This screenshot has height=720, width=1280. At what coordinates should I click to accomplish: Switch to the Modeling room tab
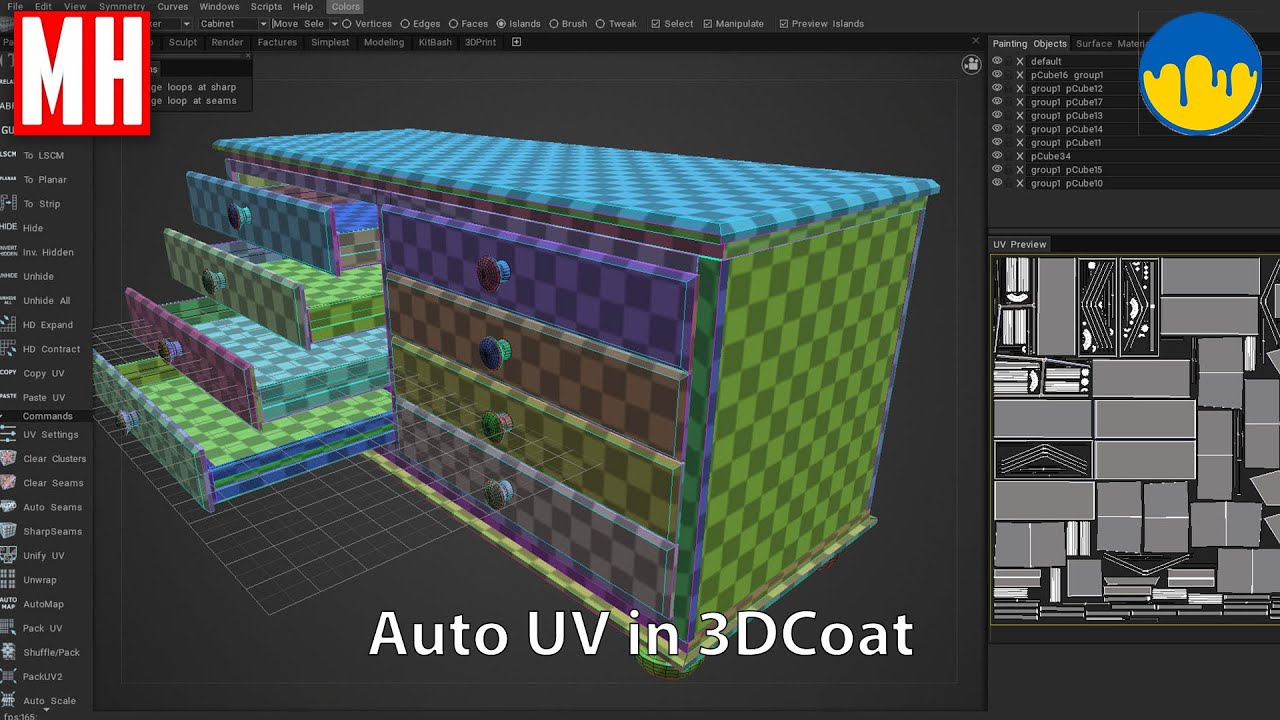pyautogui.click(x=384, y=42)
